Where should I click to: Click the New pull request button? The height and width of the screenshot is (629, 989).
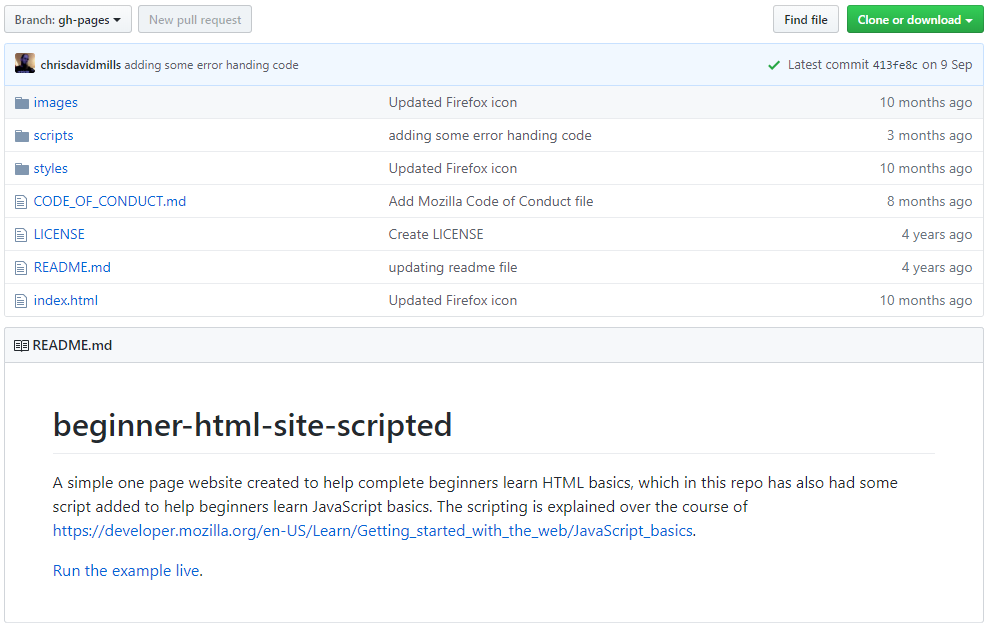pyautogui.click(x=194, y=18)
